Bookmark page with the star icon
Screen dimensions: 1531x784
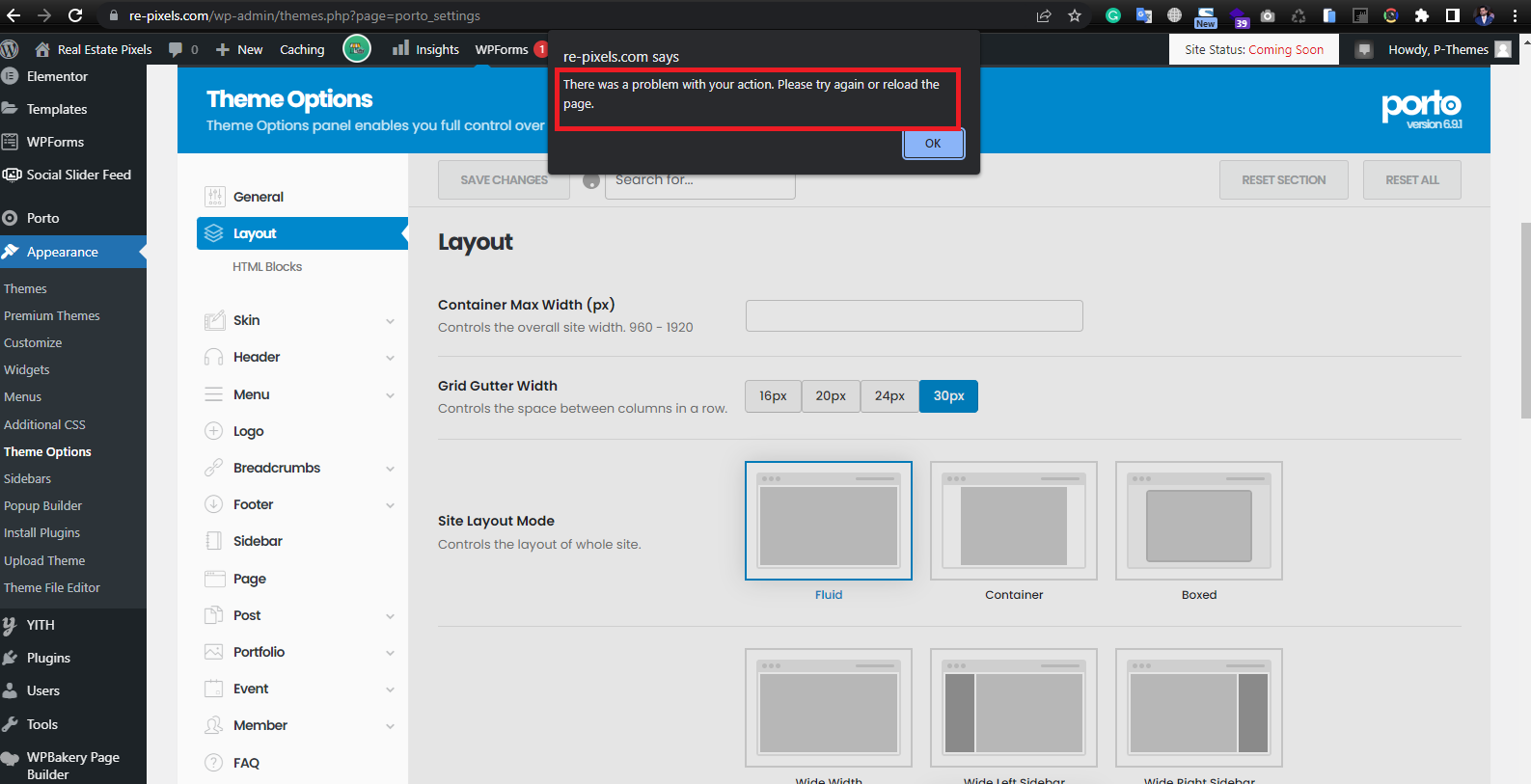pos(1075,15)
